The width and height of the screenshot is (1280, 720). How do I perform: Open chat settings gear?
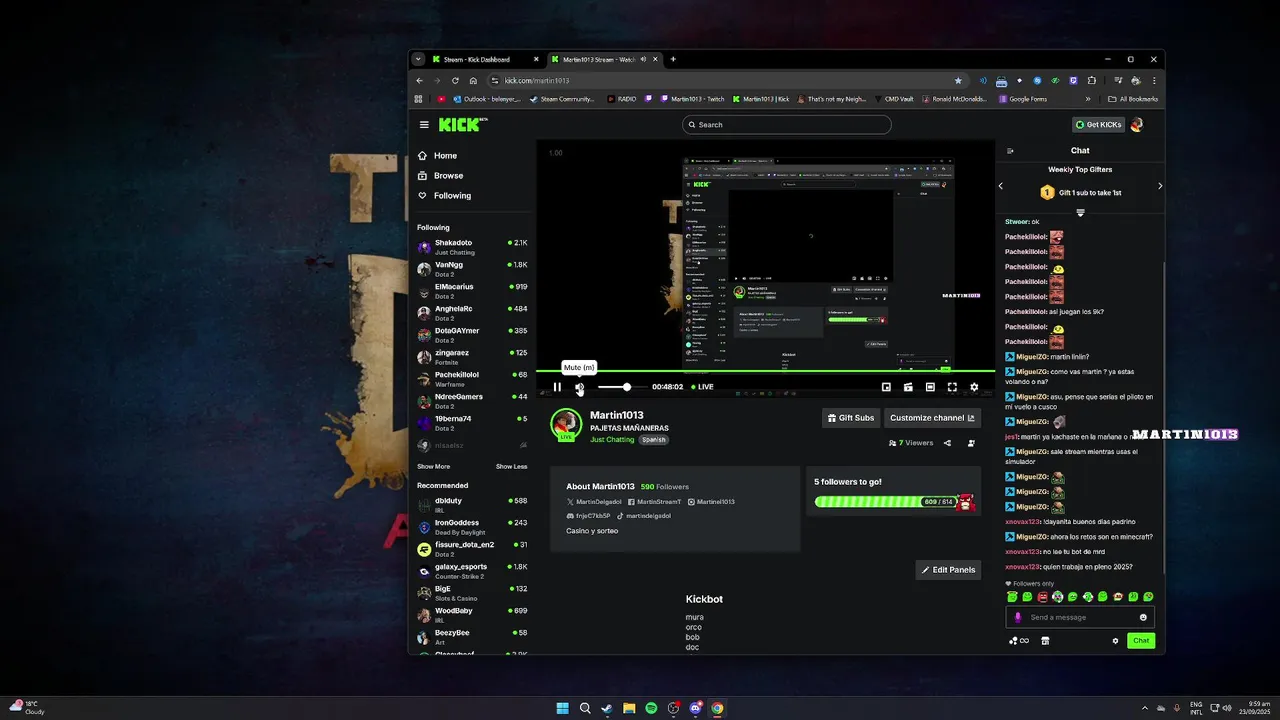1115,641
